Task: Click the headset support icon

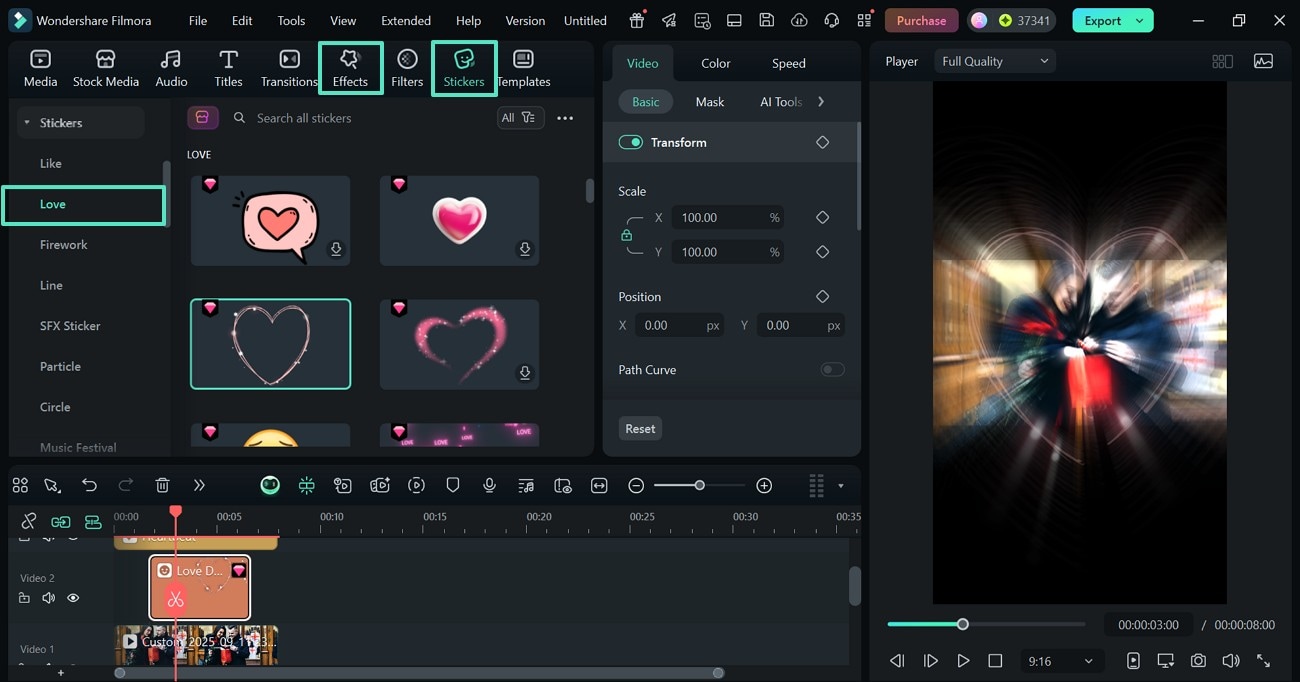Action: tap(832, 20)
